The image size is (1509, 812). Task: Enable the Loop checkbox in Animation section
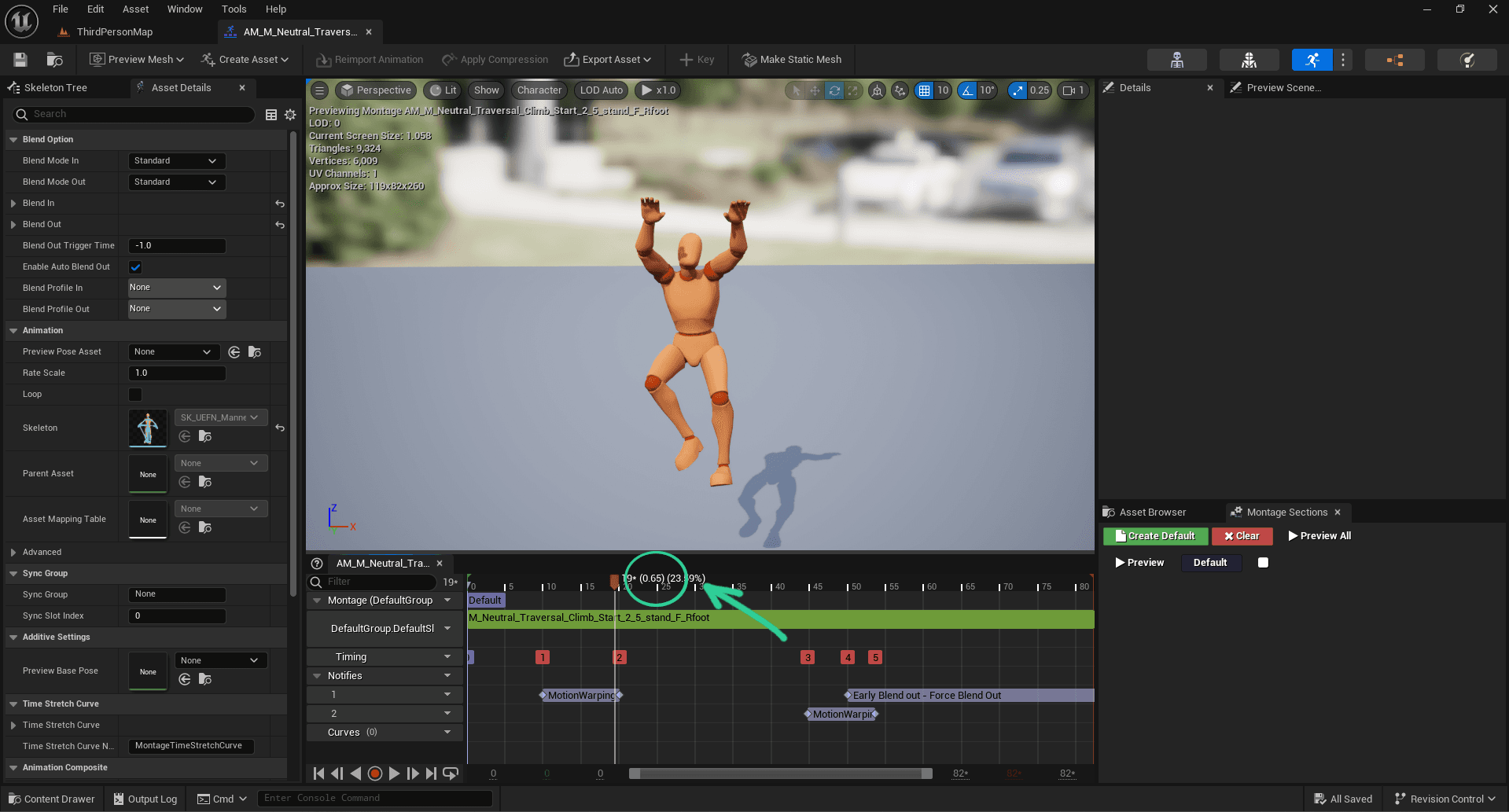tap(135, 395)
